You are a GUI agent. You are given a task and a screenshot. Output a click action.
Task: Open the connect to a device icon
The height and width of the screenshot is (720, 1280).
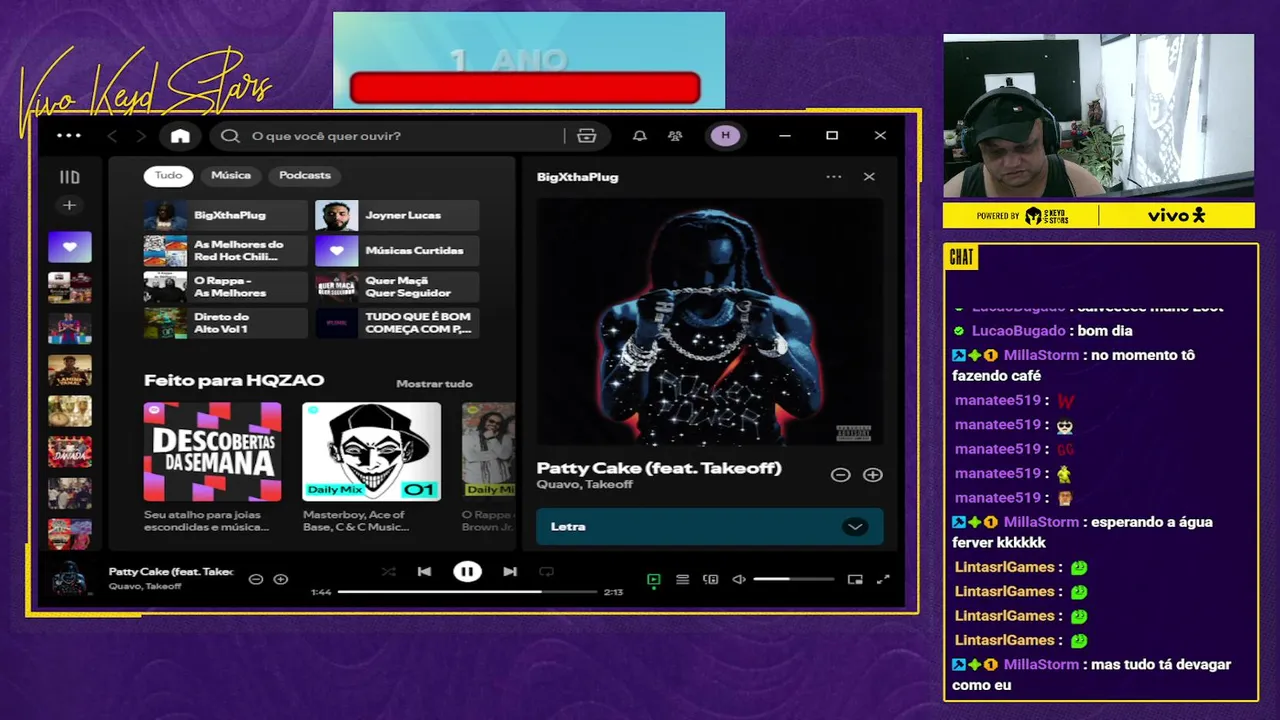click(x=711, y=579)
